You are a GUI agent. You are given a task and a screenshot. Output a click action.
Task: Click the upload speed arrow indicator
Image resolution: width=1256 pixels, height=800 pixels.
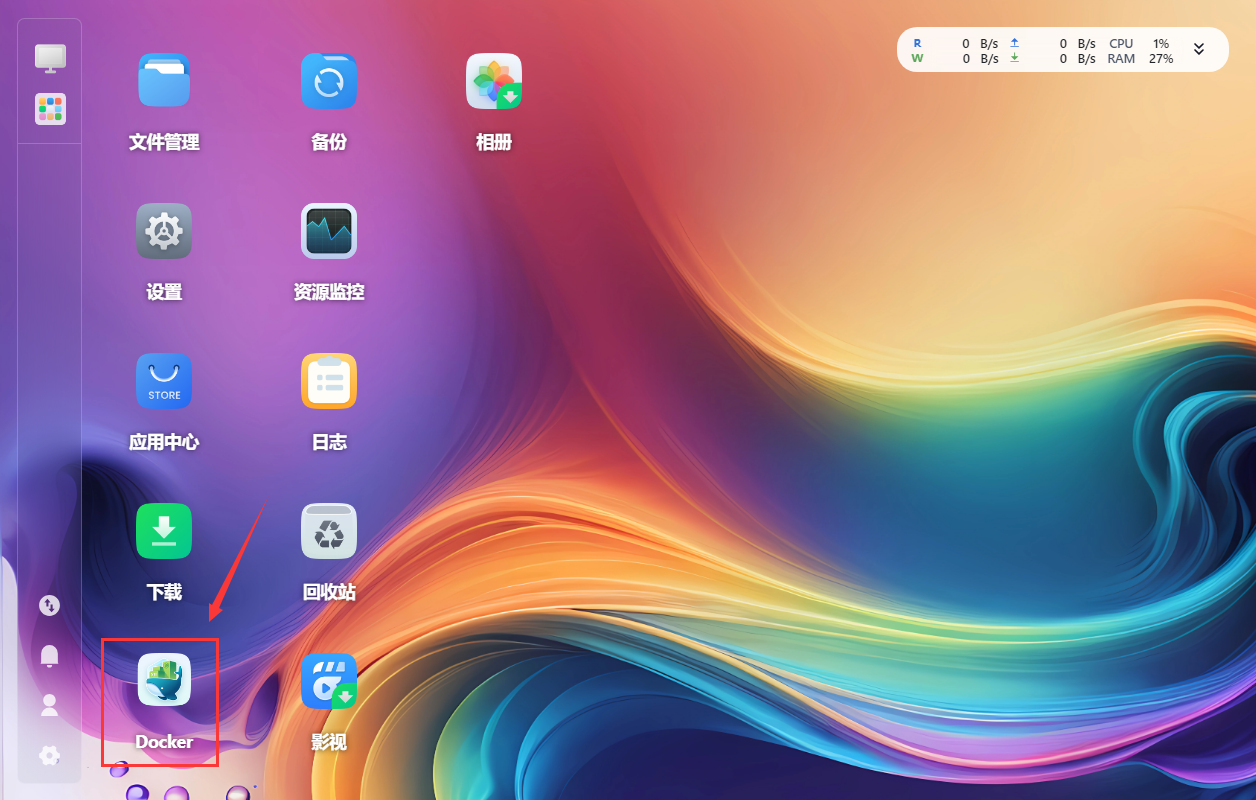click(1014, 43)
